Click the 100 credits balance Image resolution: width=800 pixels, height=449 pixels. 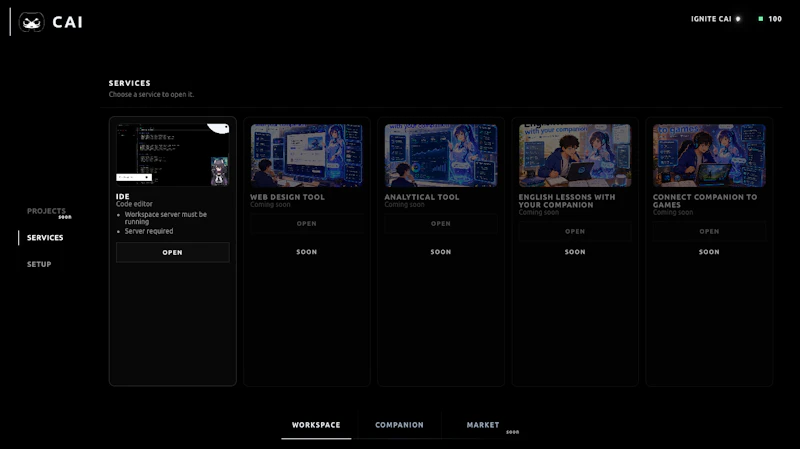pos(775,19)
